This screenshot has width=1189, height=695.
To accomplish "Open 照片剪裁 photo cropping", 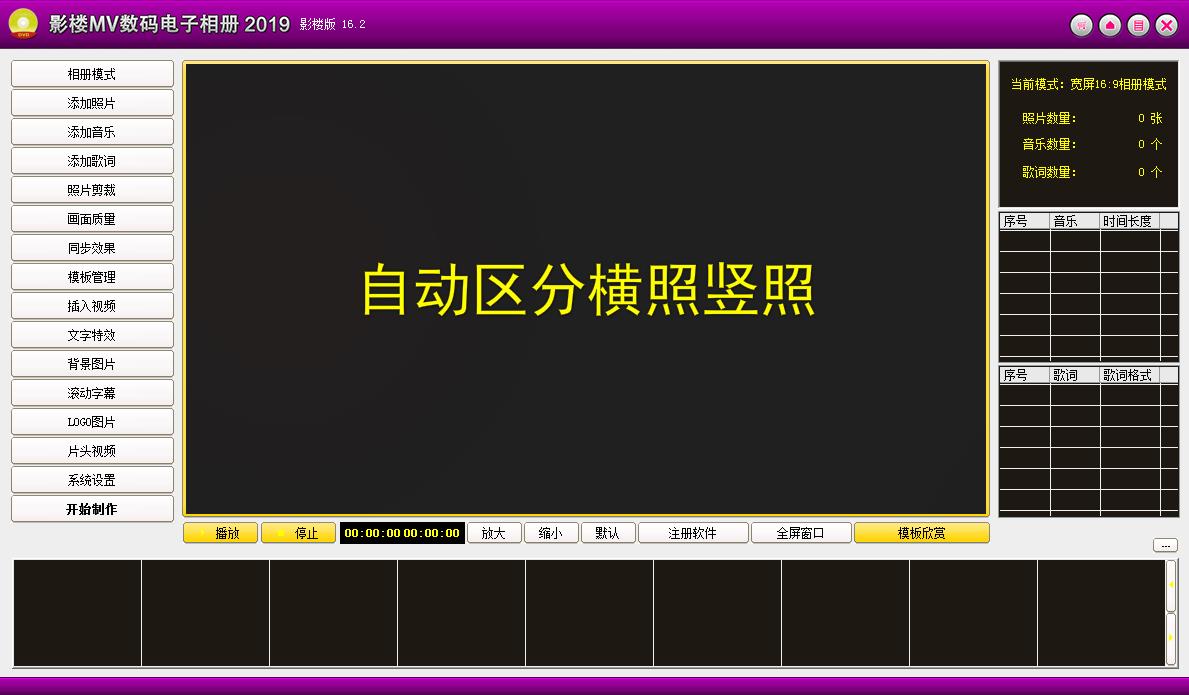I will coord(92,190).
